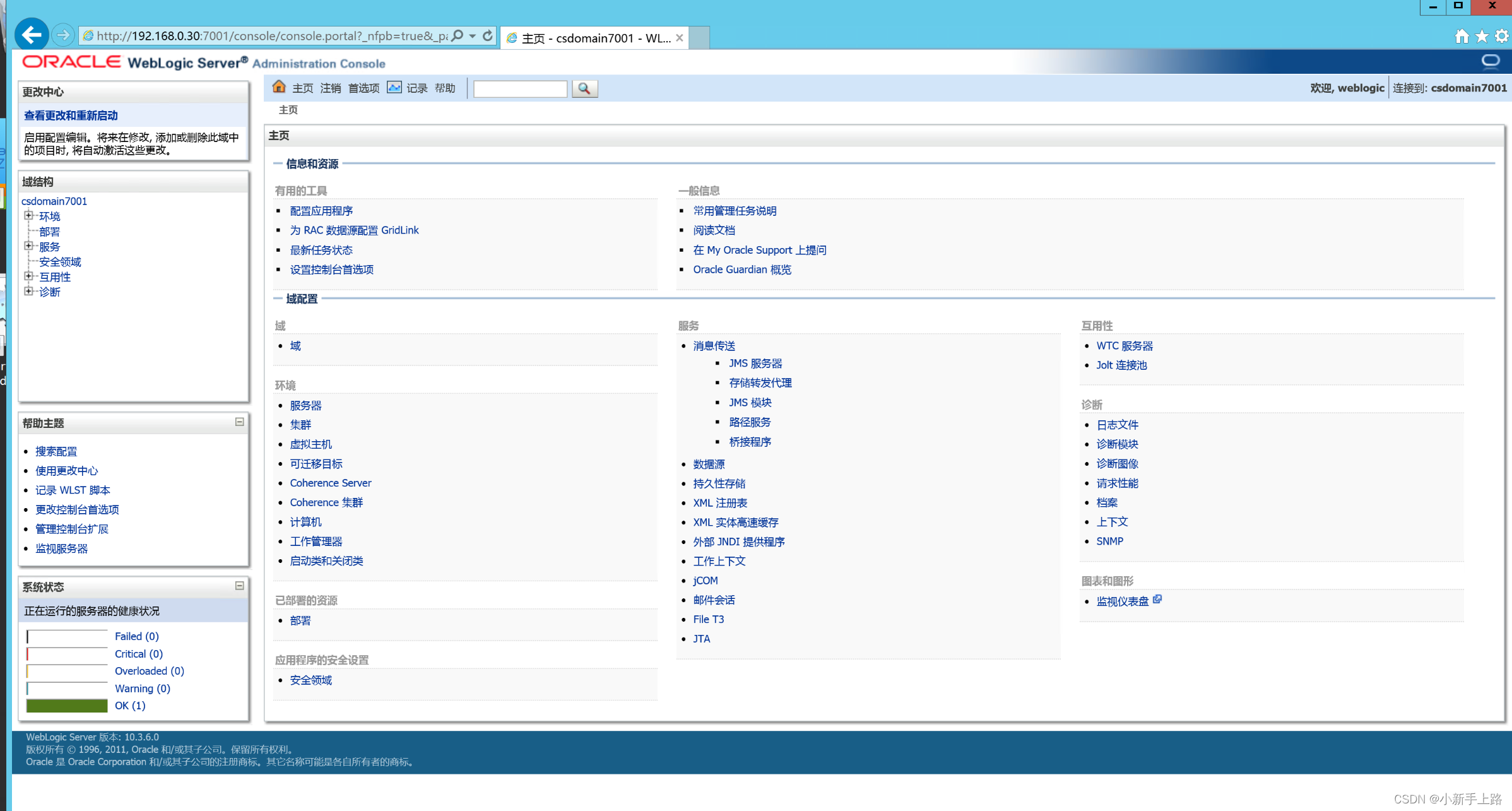Expand the 环境 tree node

pos(28,216)
